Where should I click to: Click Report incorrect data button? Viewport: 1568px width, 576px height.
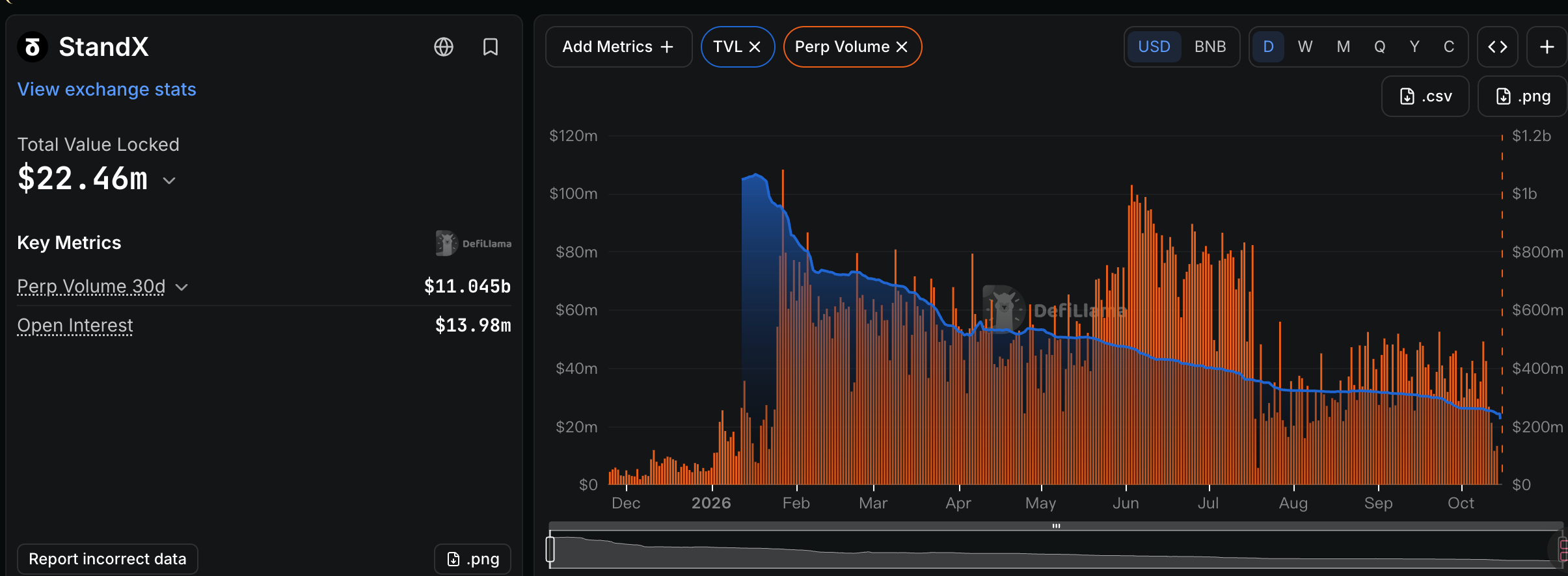click(107, 559)
